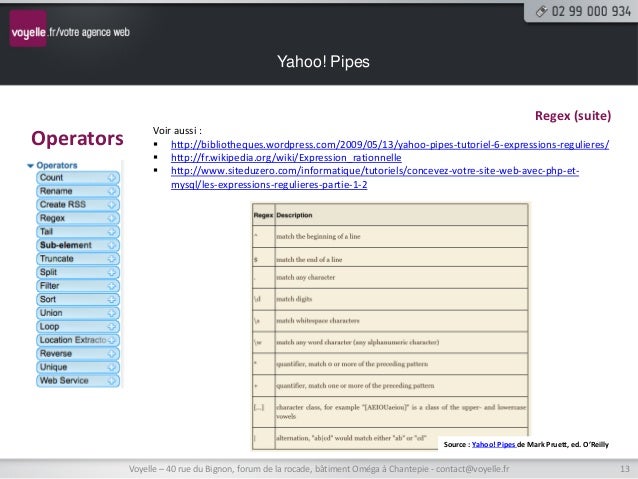The height and width of the screenshot is (479, 638).
Task: Select the Sort operator
Action: tap(78, 300)
